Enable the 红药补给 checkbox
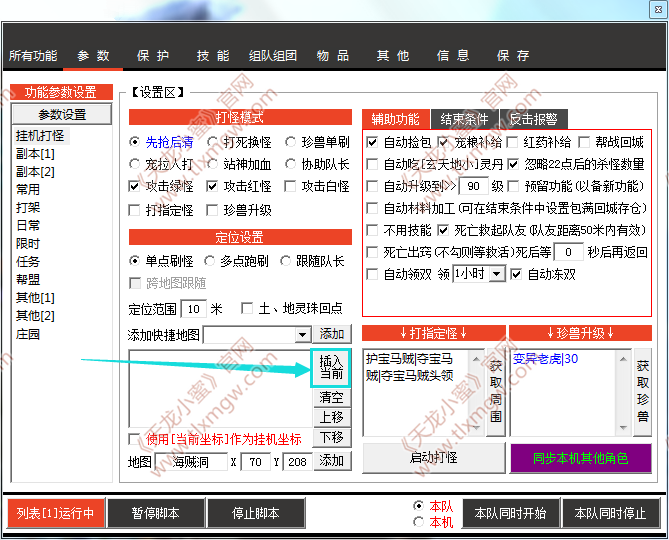The image size is (669, 540). pyautogui.click(x=512, y=142)
